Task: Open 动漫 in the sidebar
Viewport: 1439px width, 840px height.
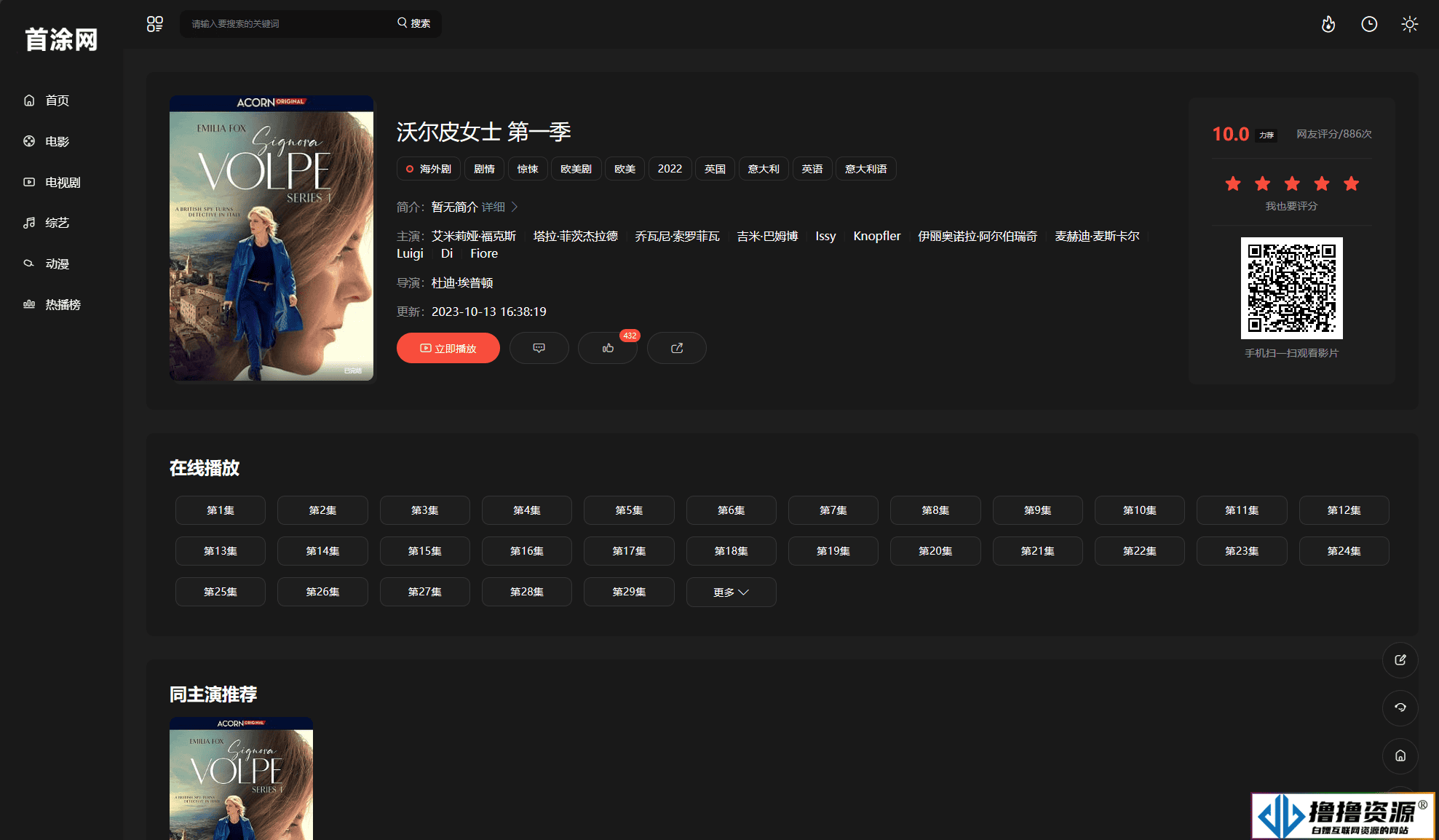Action: pyautogui.click(x=47, y=264)
